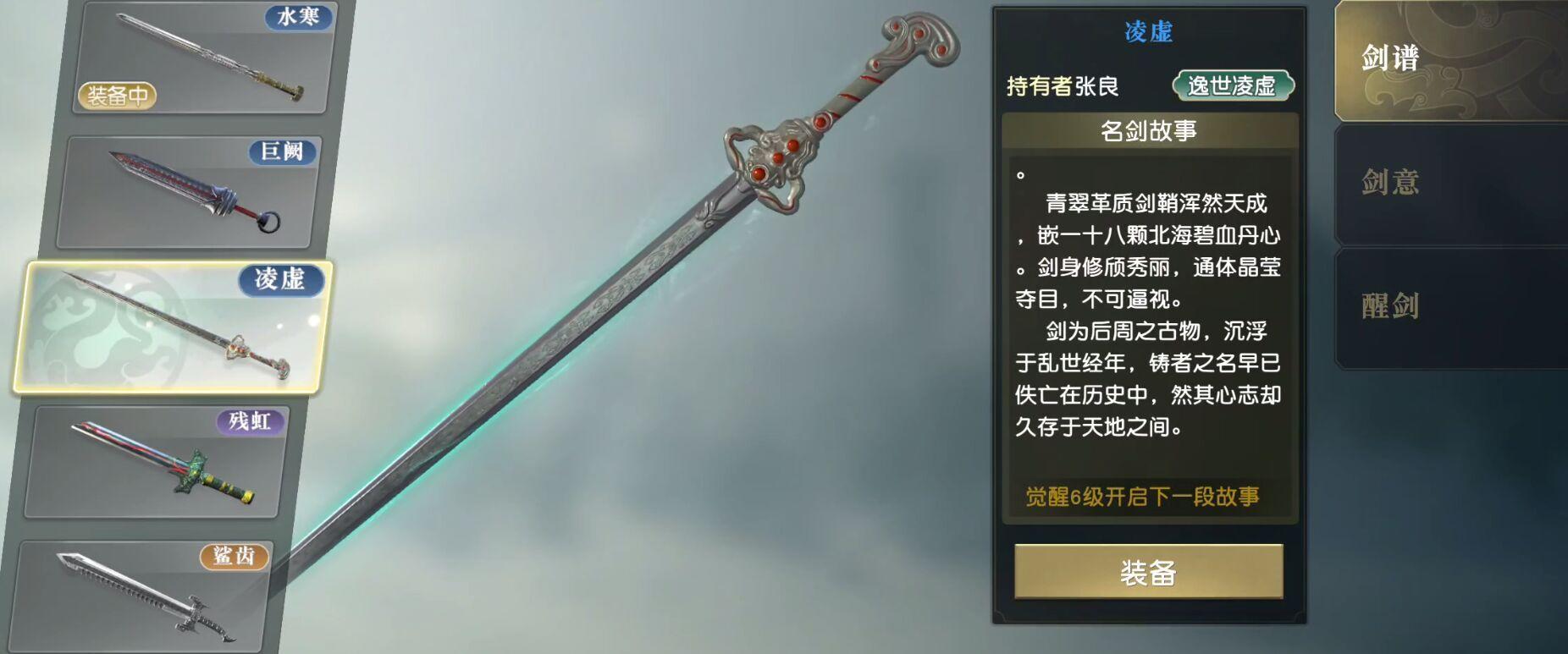1568x654 pixels.
Task: Click the 名剑故事 section header
Action: [1149, 131]
